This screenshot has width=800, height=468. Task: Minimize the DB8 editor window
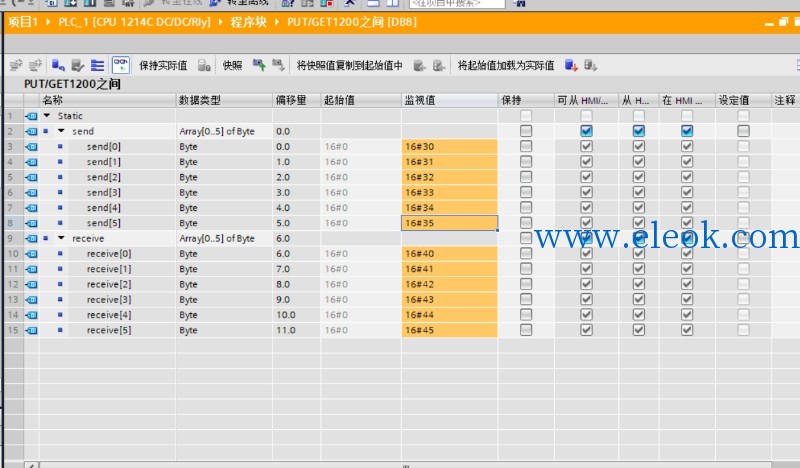tap(769, 22)
